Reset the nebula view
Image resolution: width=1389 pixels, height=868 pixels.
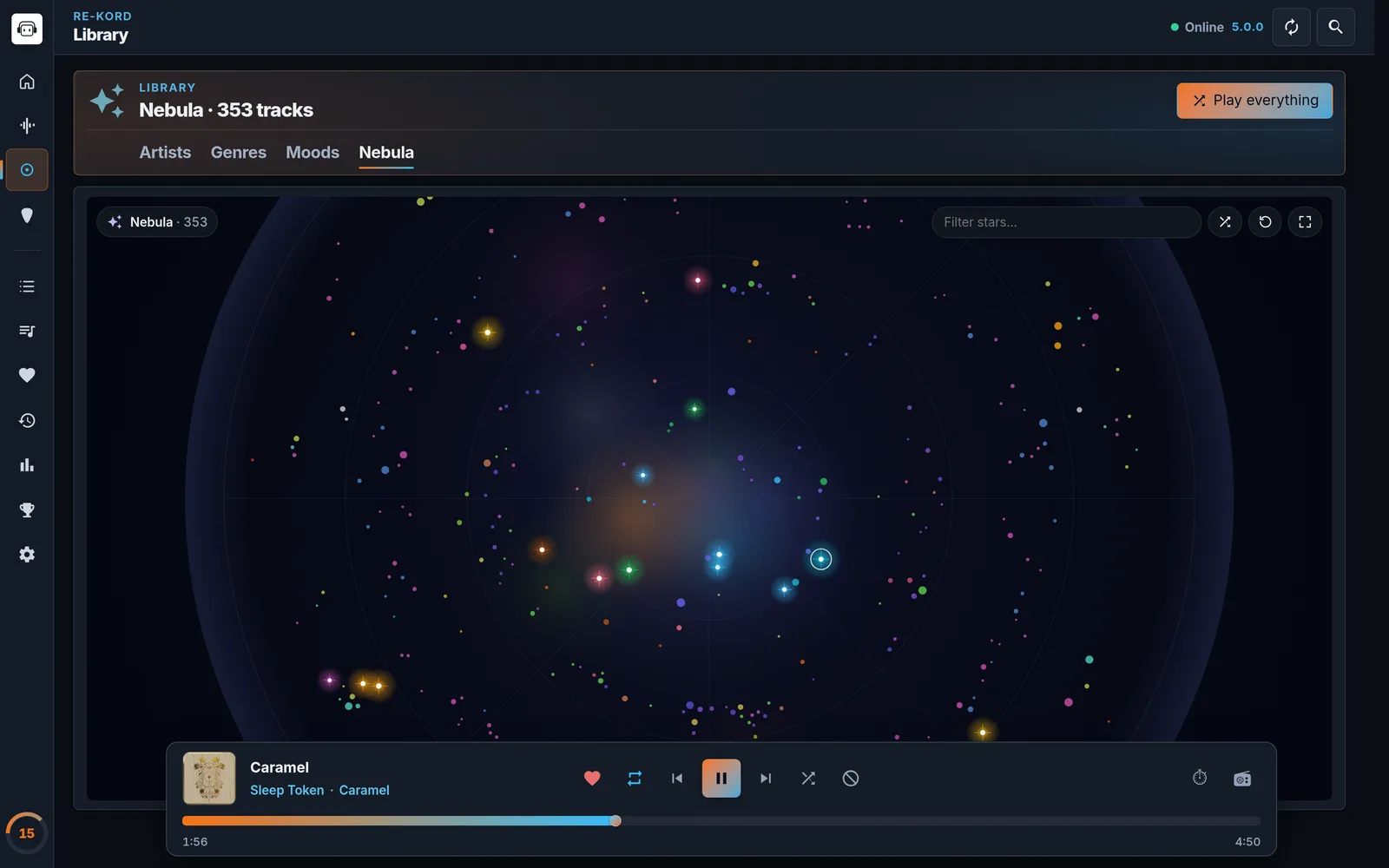click(x=1265, y=222)
